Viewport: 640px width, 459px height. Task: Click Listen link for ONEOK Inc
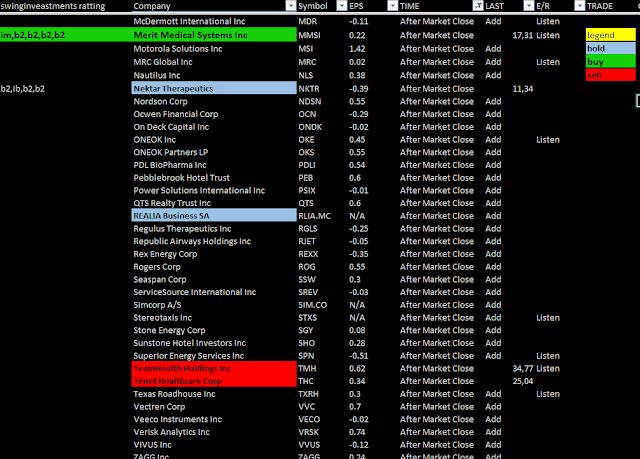pyautogui.click(x=548, y=140)
